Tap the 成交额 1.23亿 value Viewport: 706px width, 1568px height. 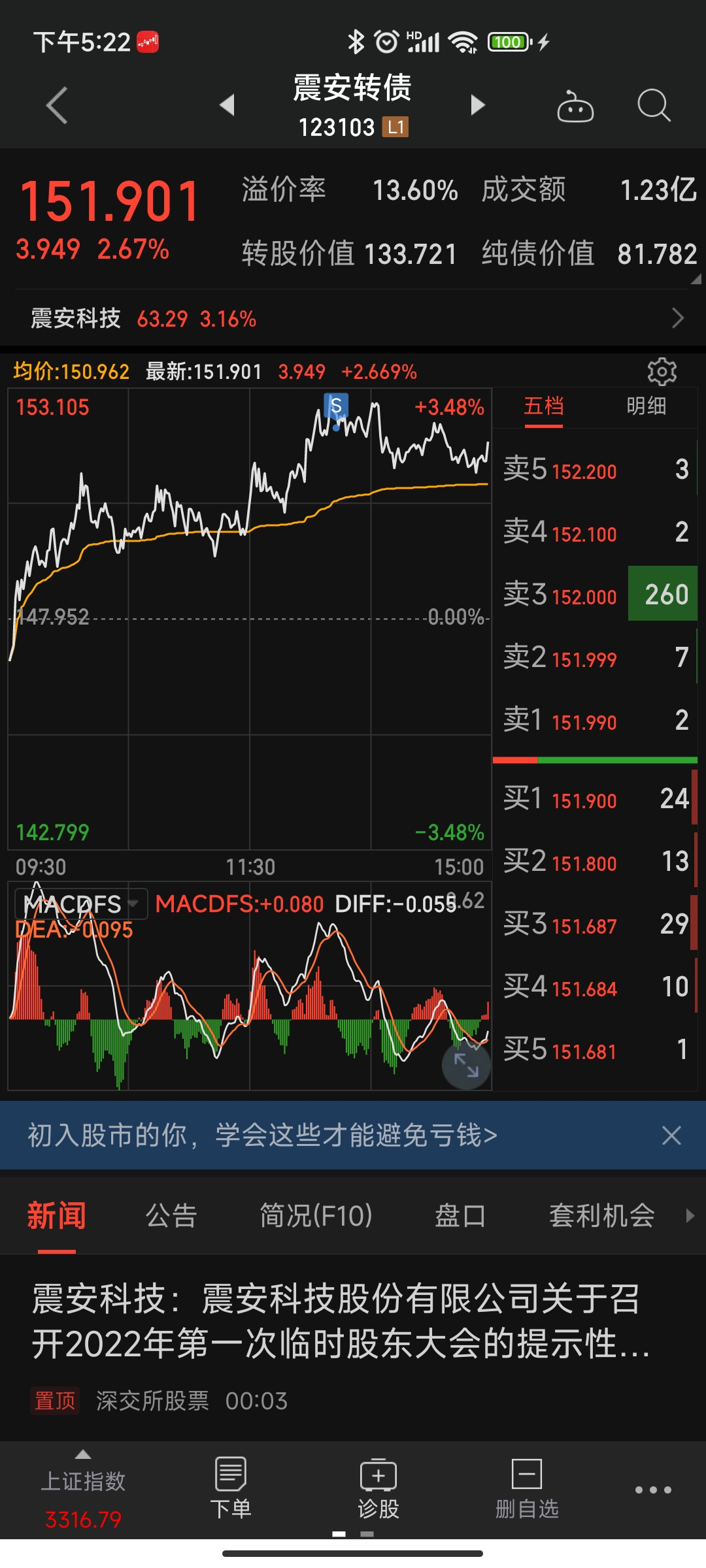coord(658,190)
